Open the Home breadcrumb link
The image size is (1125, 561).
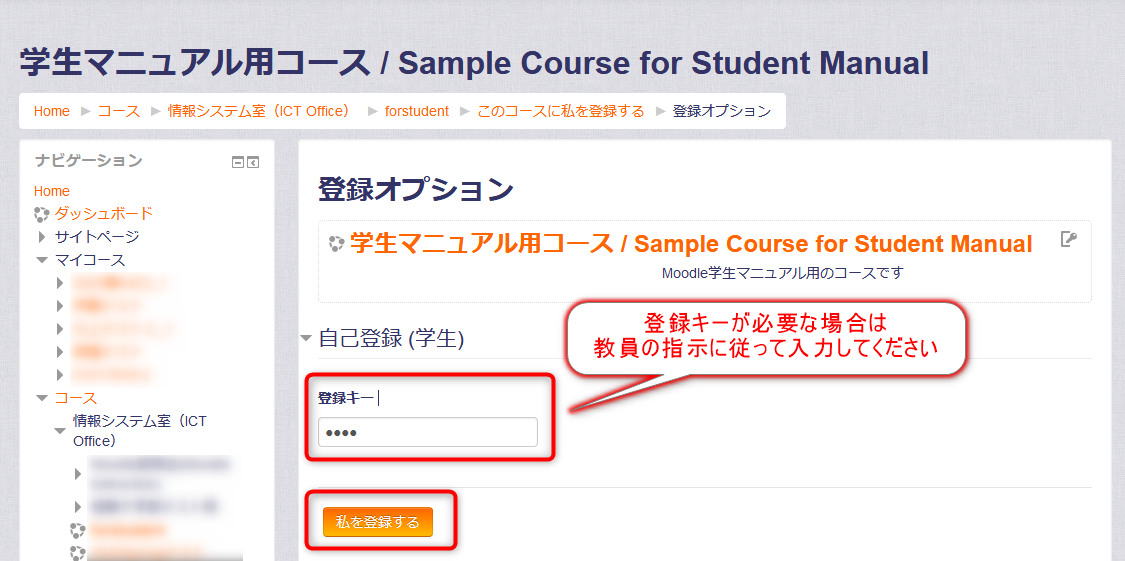(52, 111)
